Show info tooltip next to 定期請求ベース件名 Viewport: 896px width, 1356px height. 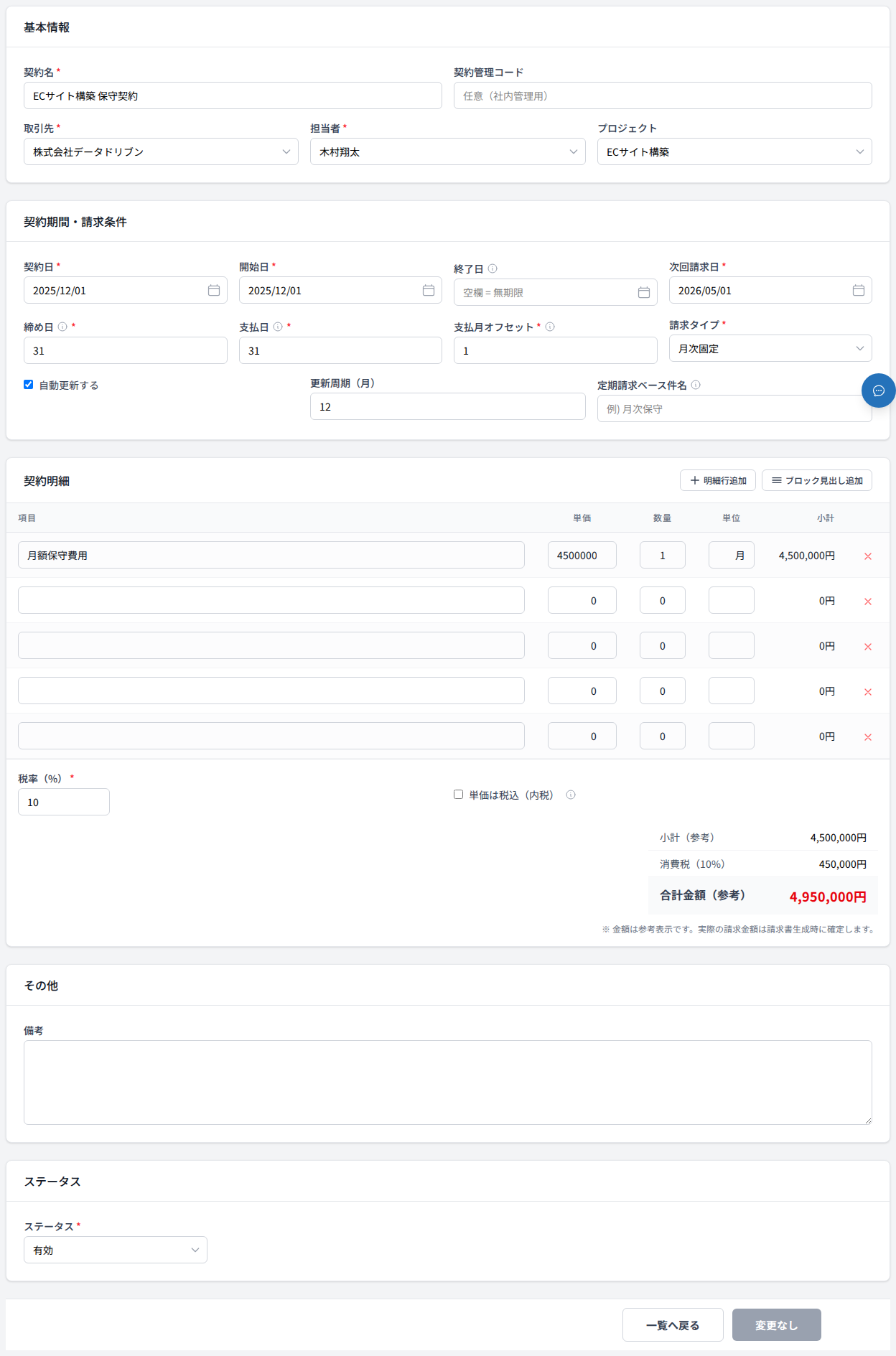point(696,385)
